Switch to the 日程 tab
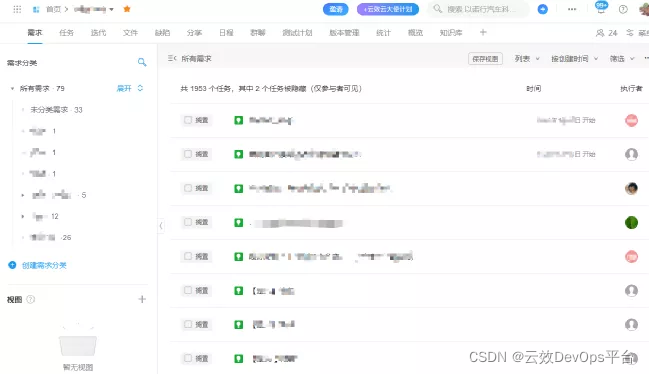Image resolution: width=649 pixels, height=374 pixels. click(x=226, y=33)
